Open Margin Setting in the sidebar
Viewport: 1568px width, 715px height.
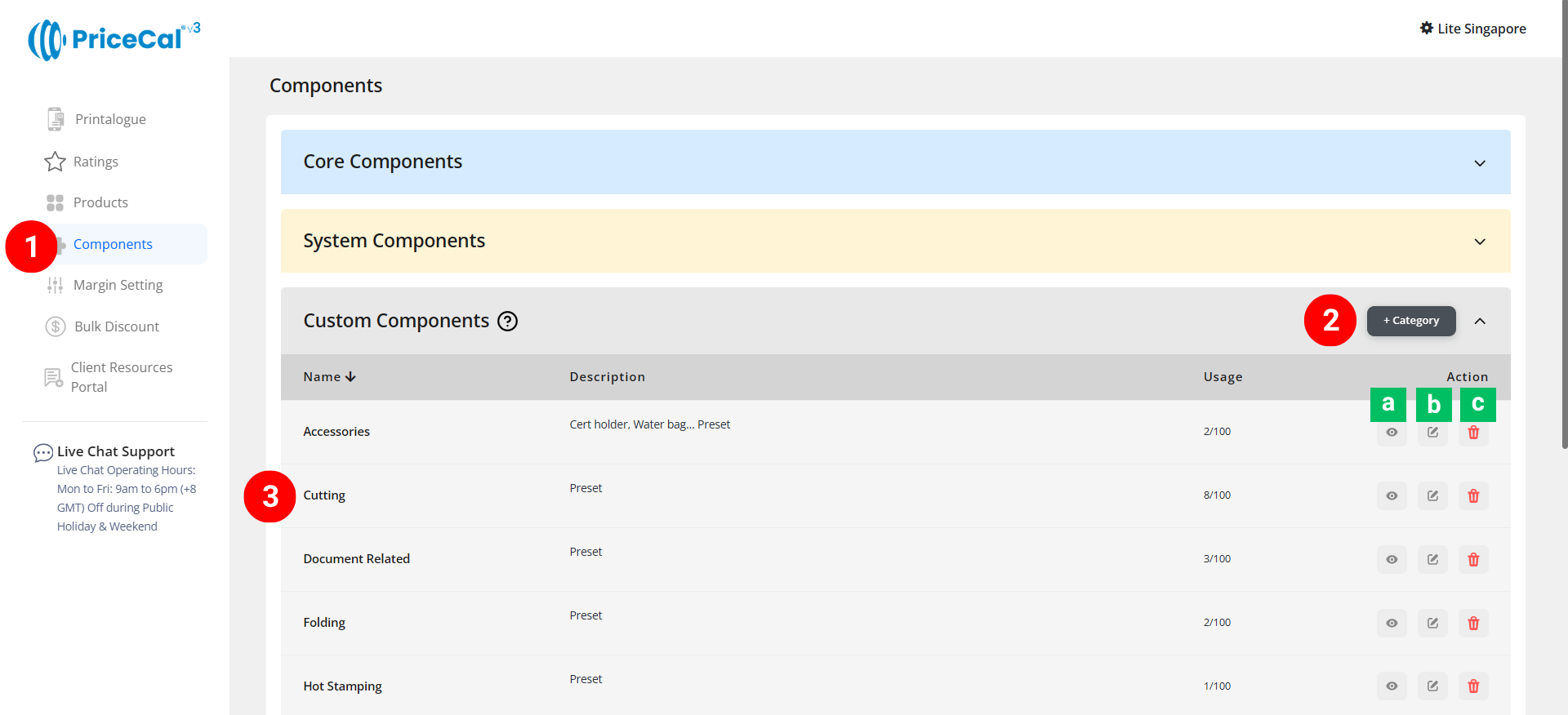click(118, 285)
